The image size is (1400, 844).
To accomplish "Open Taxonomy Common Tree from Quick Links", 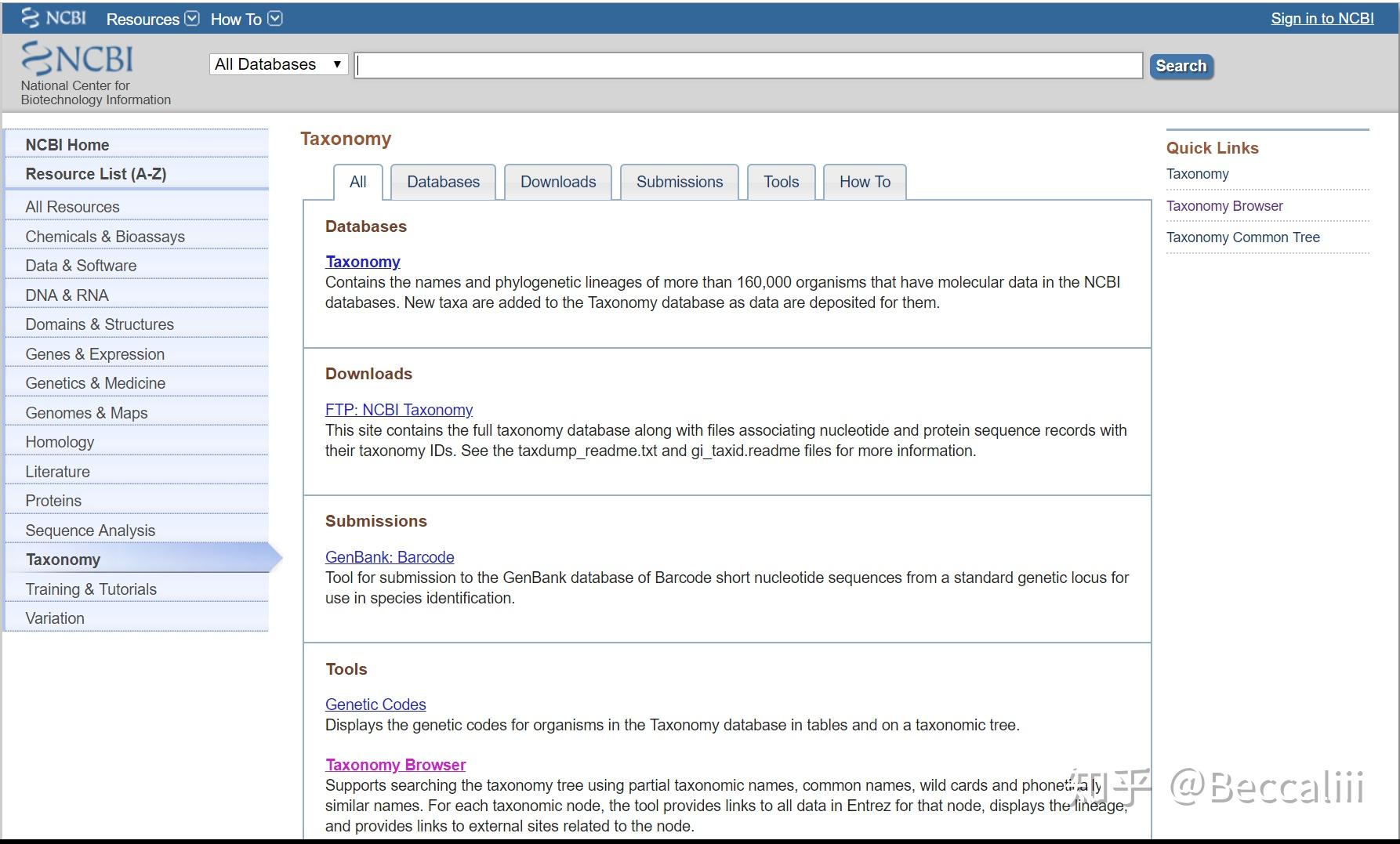I will pyautogui.click(x=1242, y=237).
